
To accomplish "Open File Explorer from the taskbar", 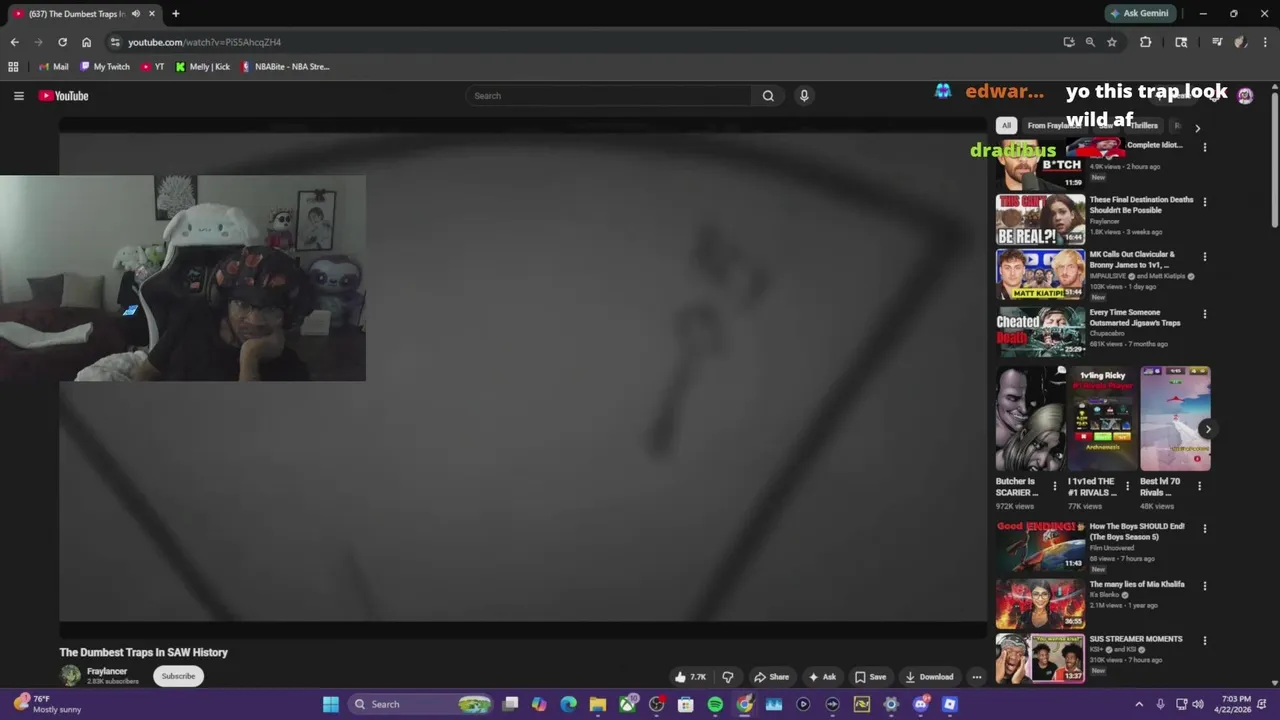I will 597,704.
